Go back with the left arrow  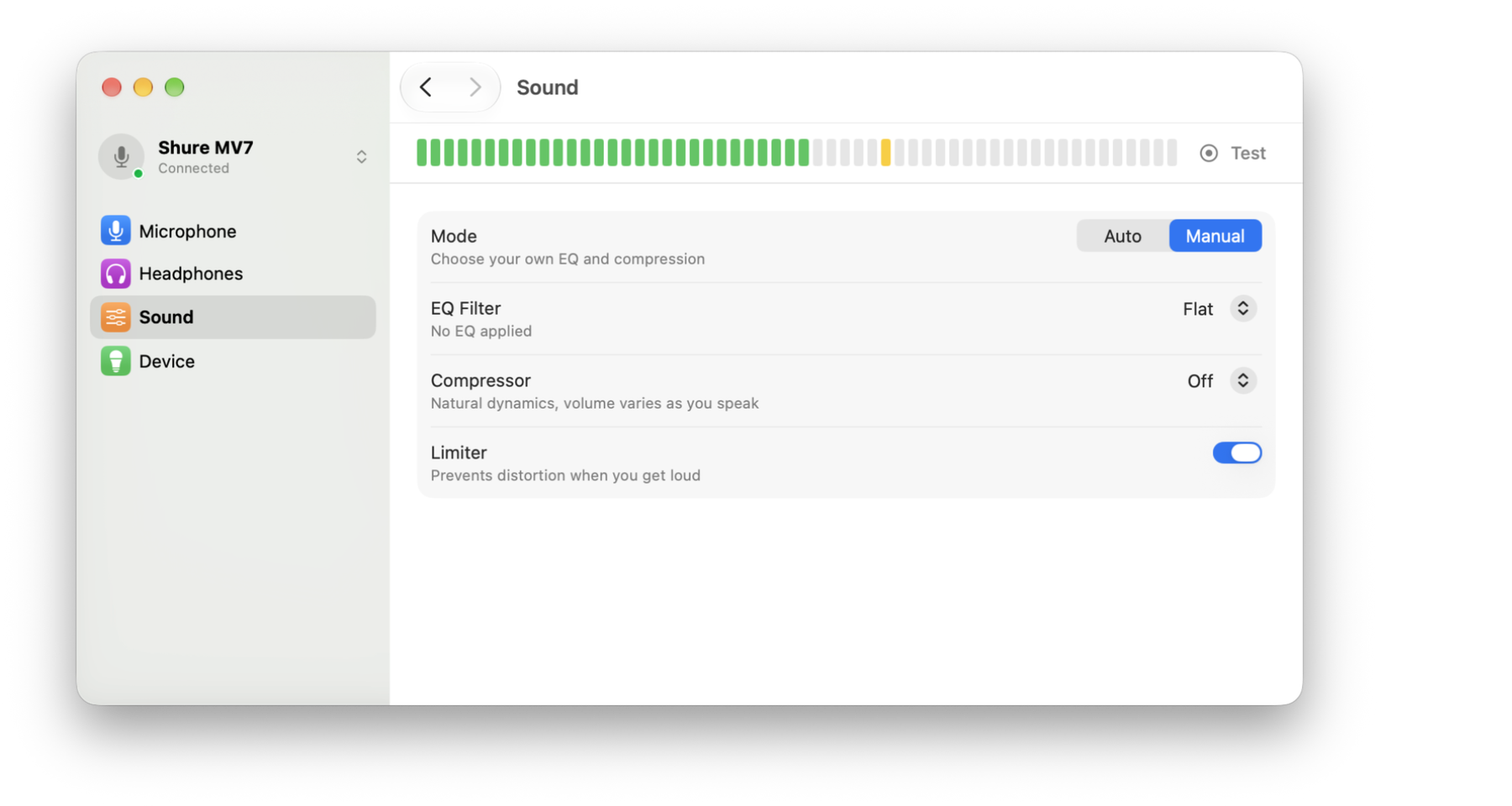tap(426, 86)
